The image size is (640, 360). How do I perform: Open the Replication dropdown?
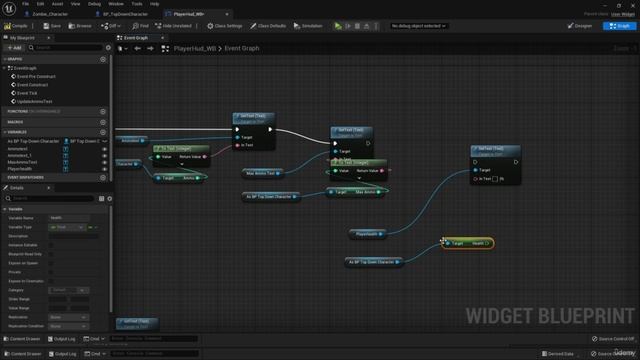(69, 317)
